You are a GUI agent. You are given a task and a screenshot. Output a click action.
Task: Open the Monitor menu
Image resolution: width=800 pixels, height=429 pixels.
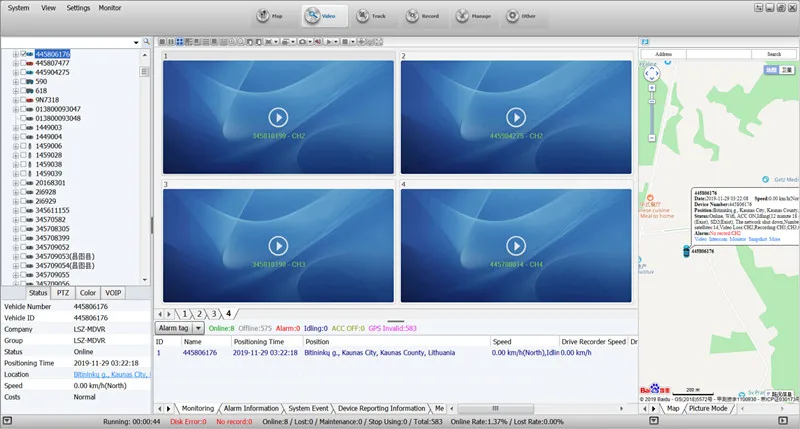click(110, 8)
